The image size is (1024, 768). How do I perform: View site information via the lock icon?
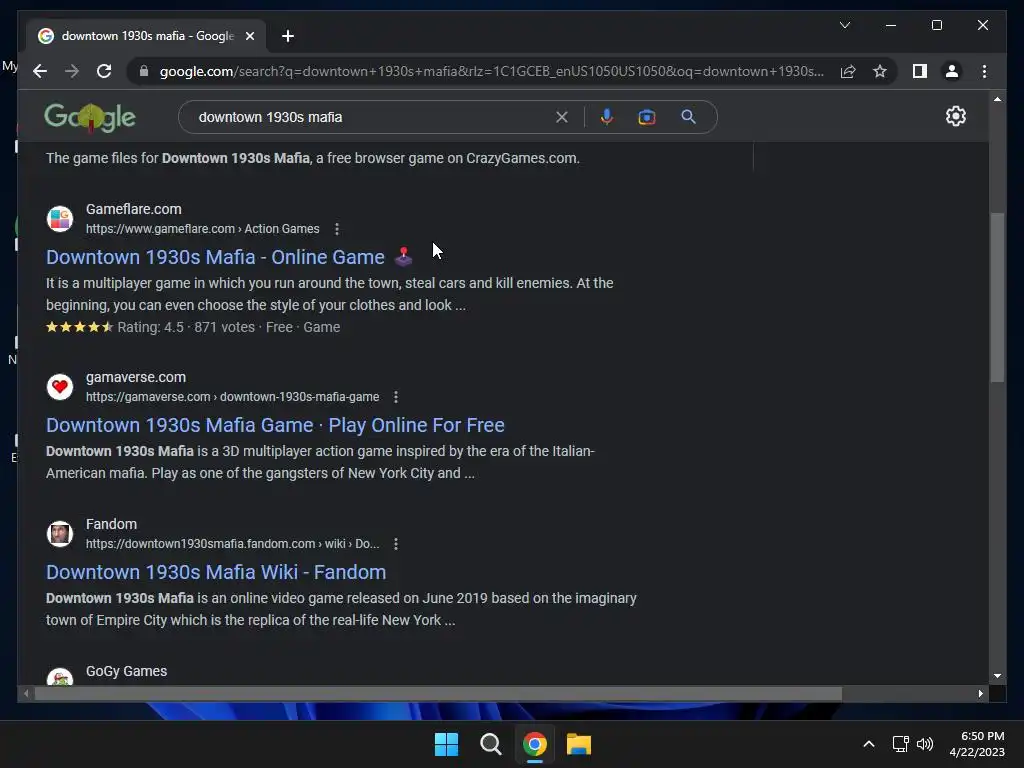144,71
